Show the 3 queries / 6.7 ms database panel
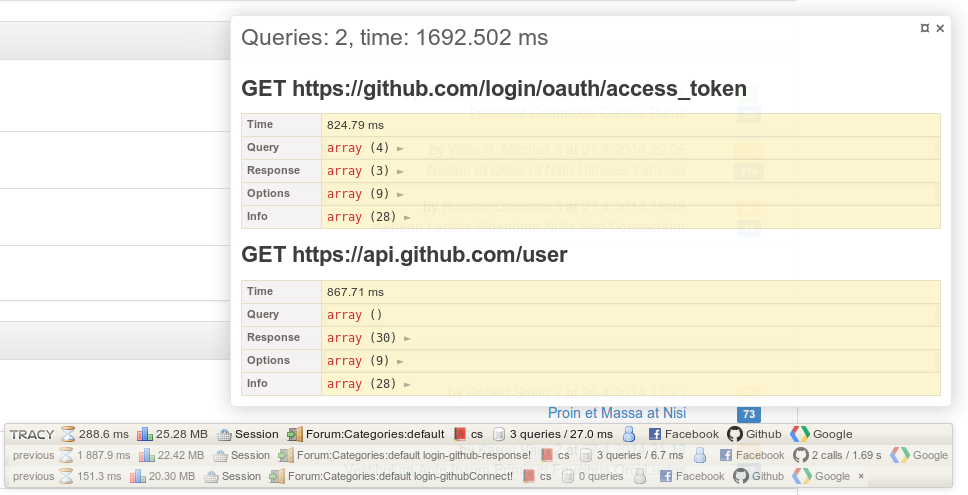The width and height of the screenshot is (968, 495). [x=631, y=455]
